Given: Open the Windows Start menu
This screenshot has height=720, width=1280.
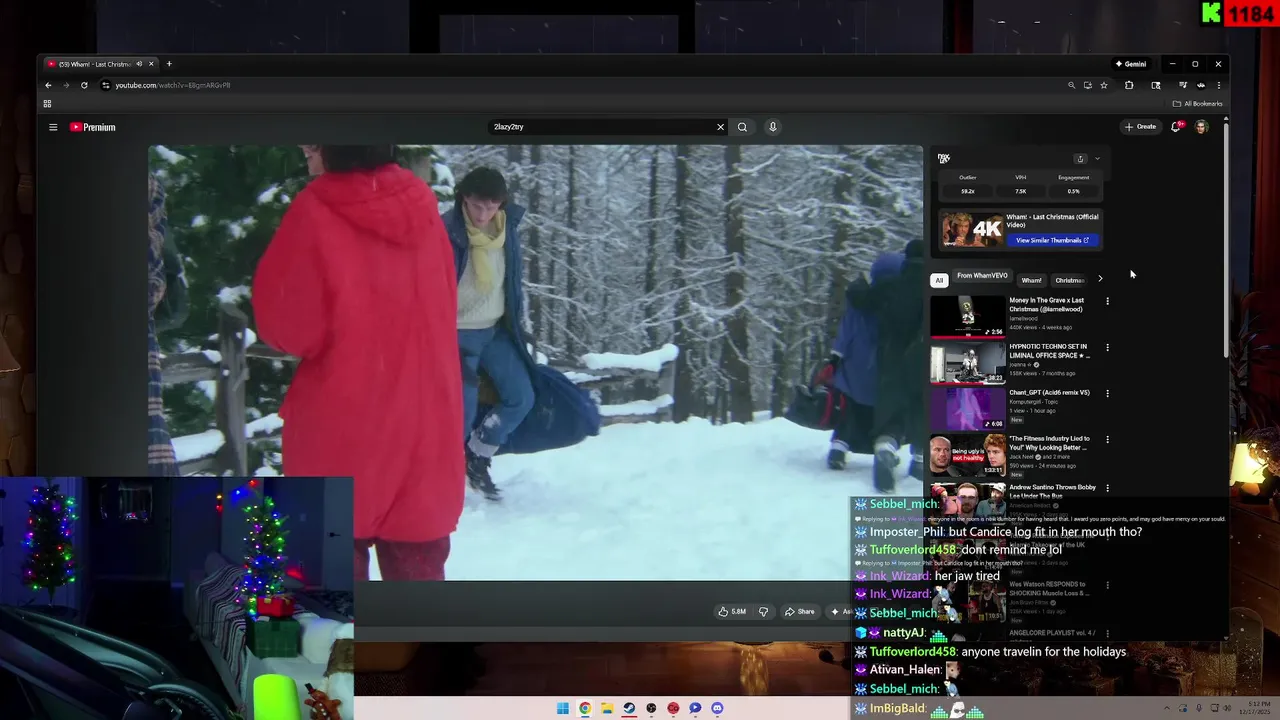Looking at the screenshot, I should point(563,708).
